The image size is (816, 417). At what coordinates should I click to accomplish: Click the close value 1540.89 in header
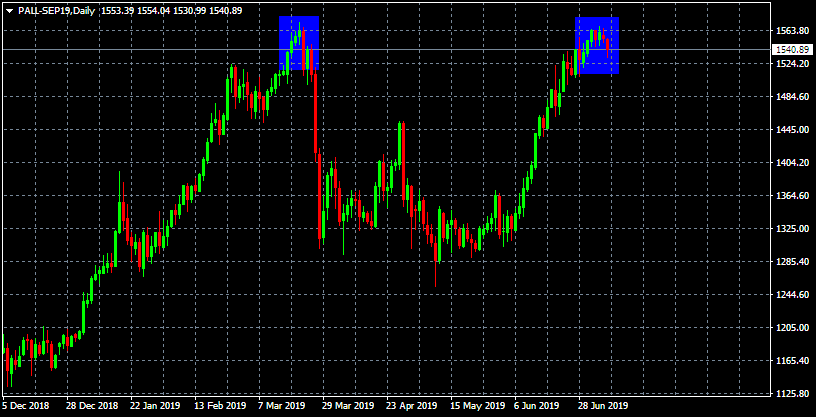[225, 10]
